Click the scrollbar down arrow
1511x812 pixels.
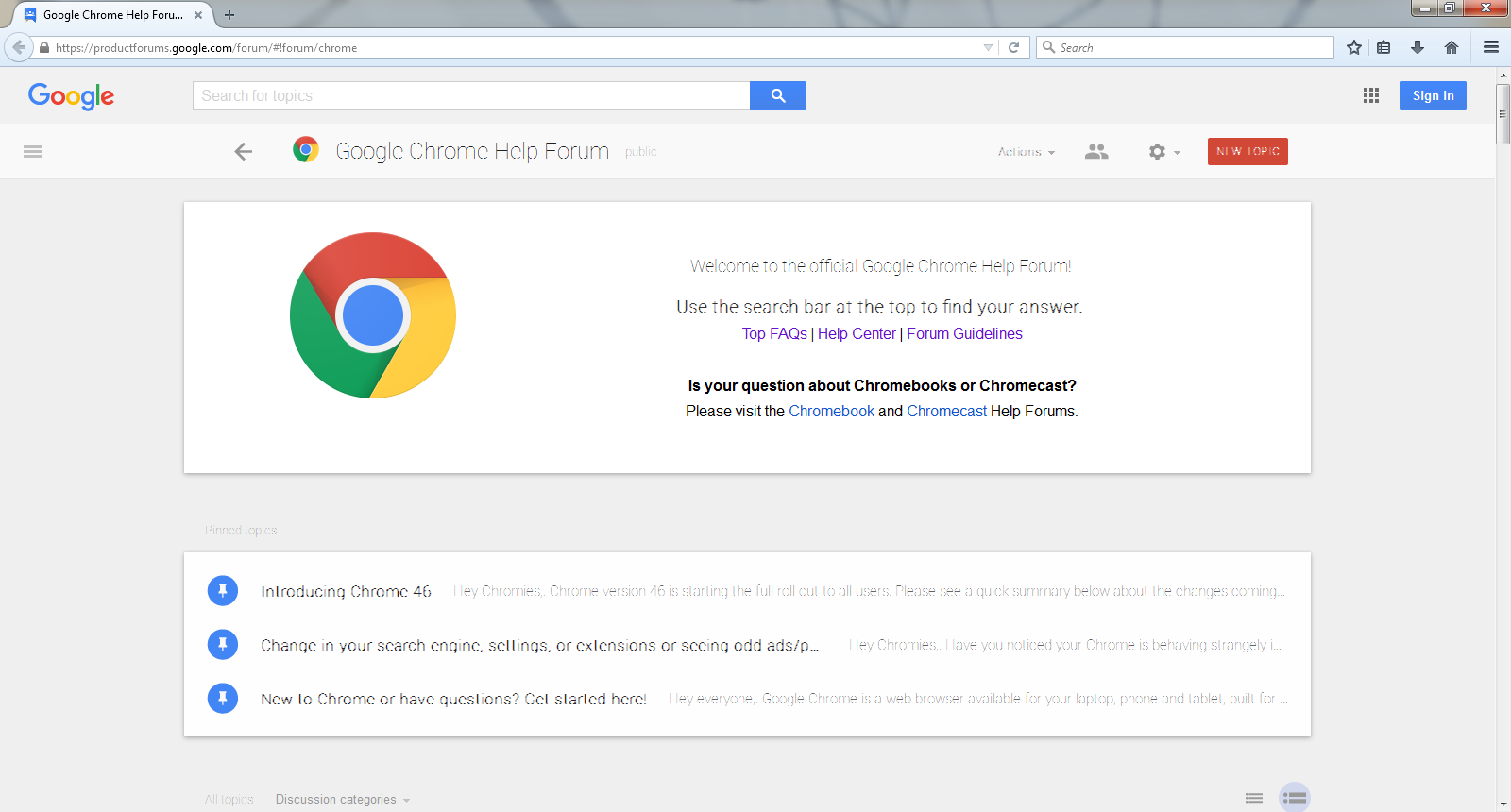pos(1503,804)
